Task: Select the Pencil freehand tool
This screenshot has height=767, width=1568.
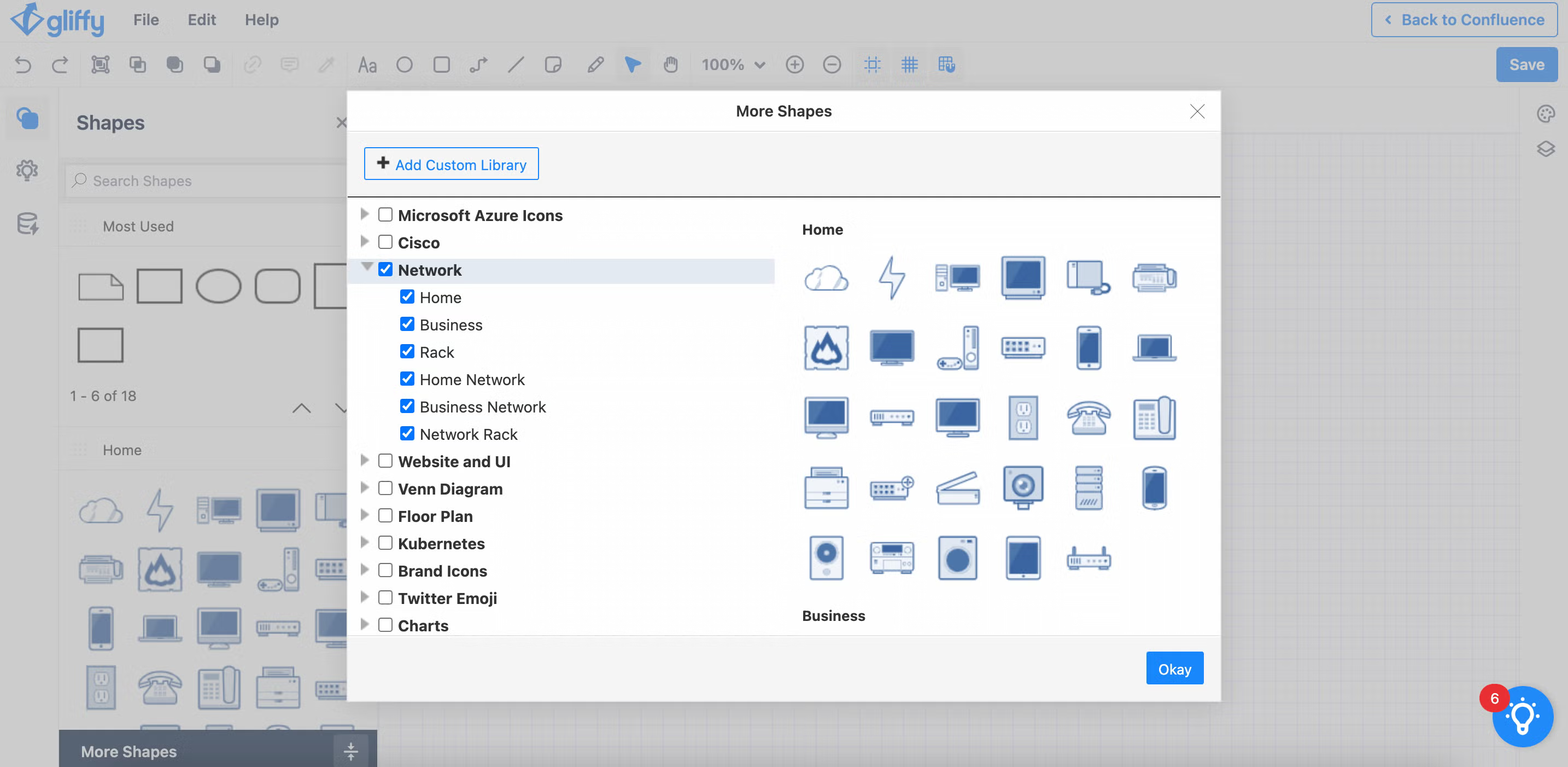Action: point(595,65)
